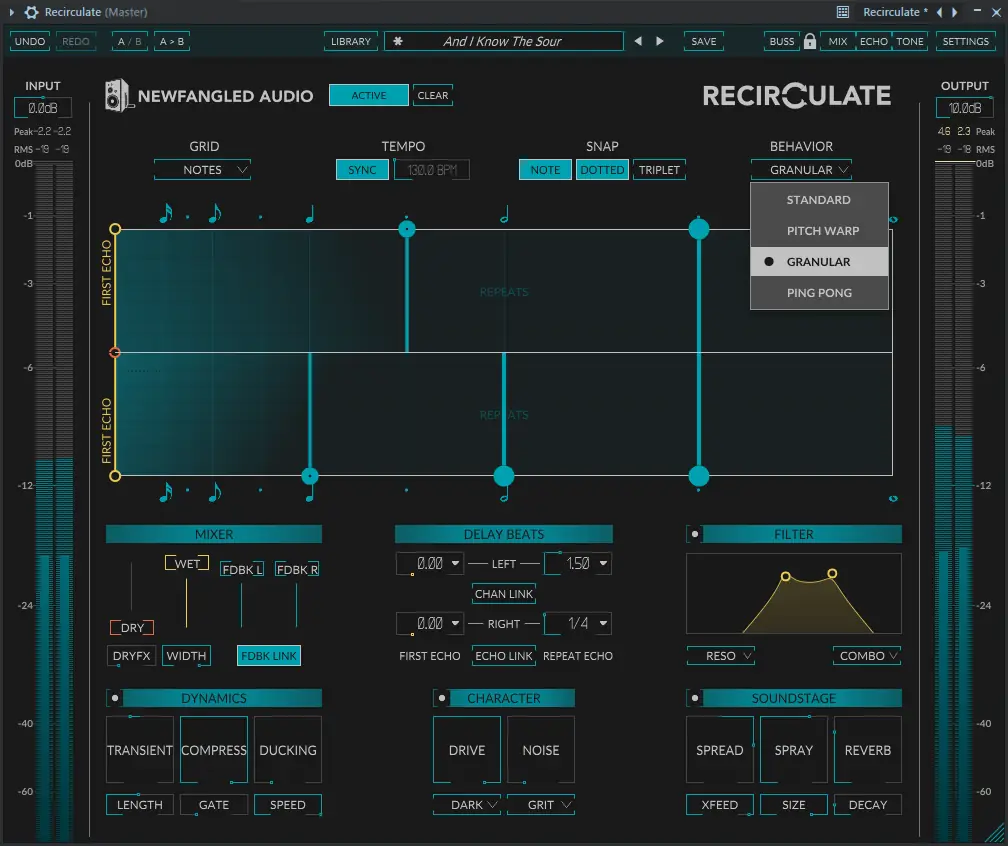The height and width of the screenshot is (846, 1008).
Task: Click the A > B copy button
Action: tap(172, 41)
